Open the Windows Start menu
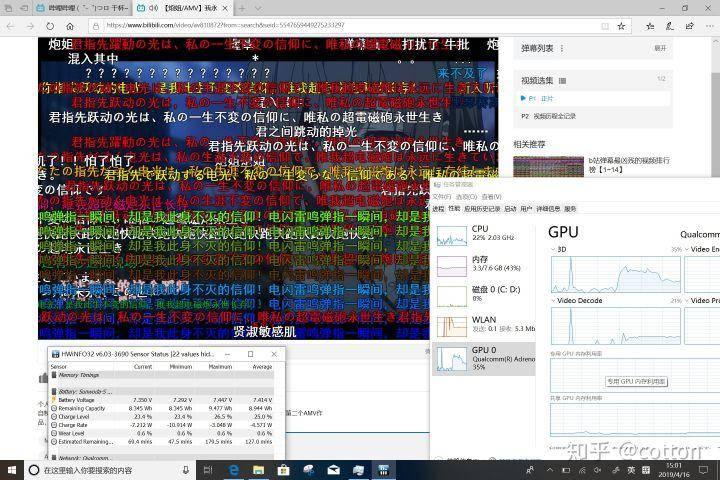Image resolution: width=720 pixels, height=480 pixels. (x=12, y=470)
